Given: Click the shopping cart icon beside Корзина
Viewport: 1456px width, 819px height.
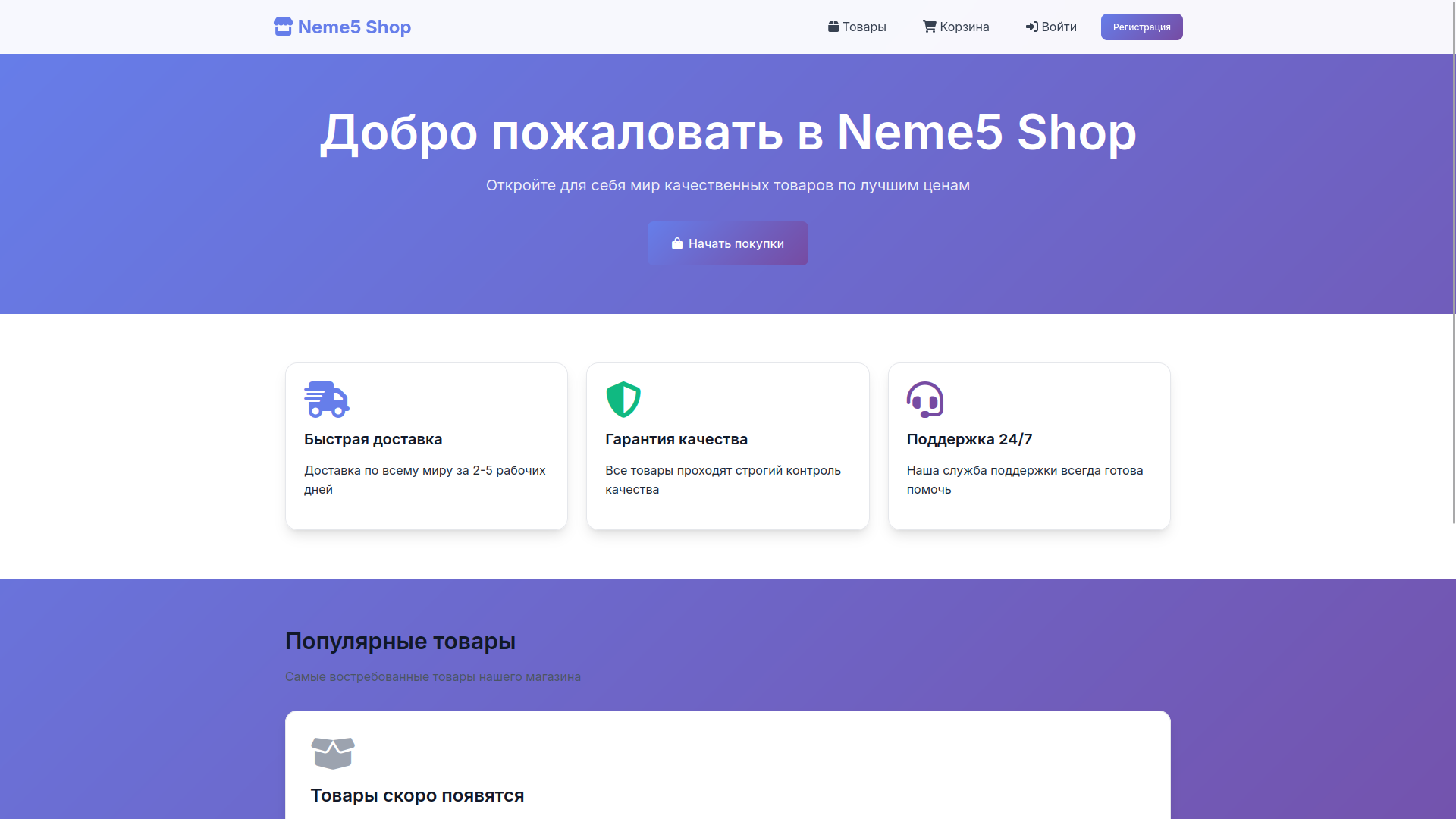Looking at the screenshot, I should 930,27.
